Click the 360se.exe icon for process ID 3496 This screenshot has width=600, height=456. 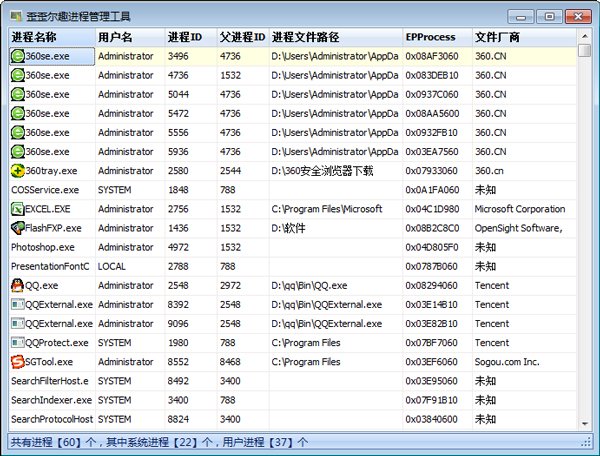point(18,56)
